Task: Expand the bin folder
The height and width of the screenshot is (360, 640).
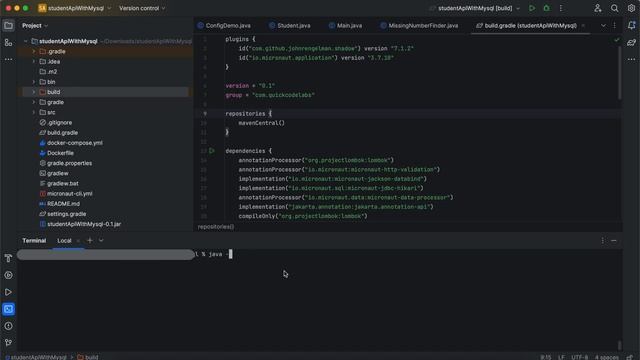Action: point(34,82)
